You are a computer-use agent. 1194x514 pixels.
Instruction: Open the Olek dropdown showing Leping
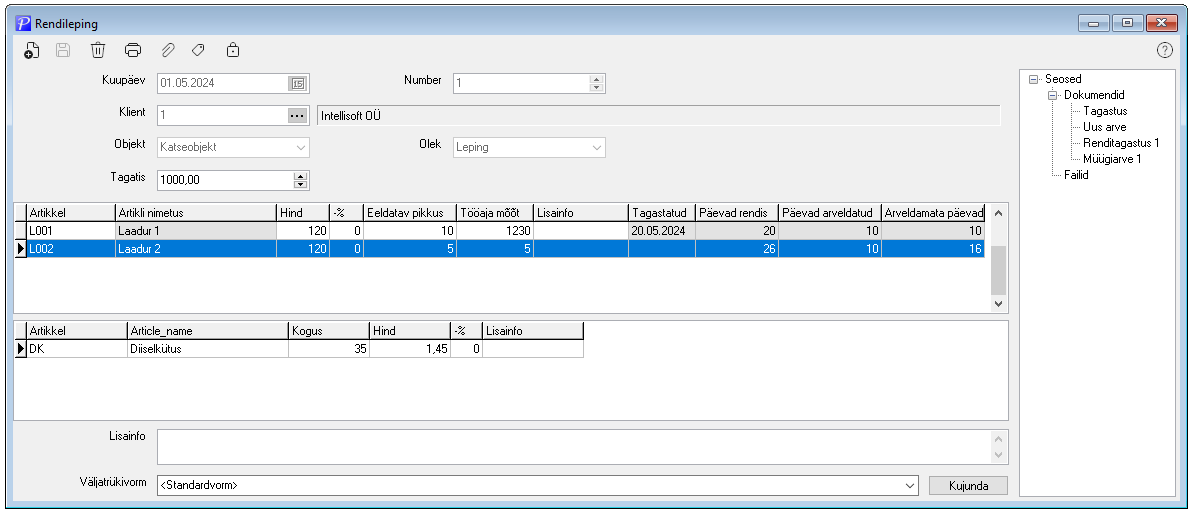(x=596, y=148)
